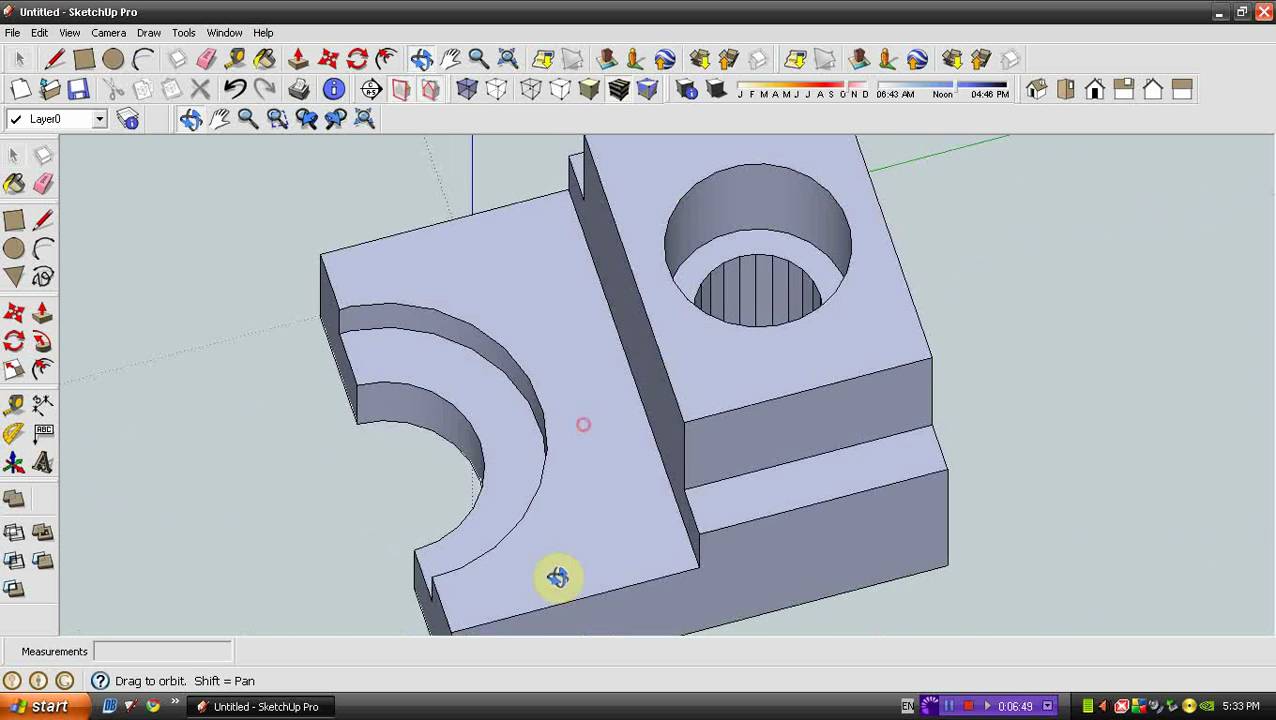
Task: Select the Freehand drawing tool
Action: click(x=43, y=277)
